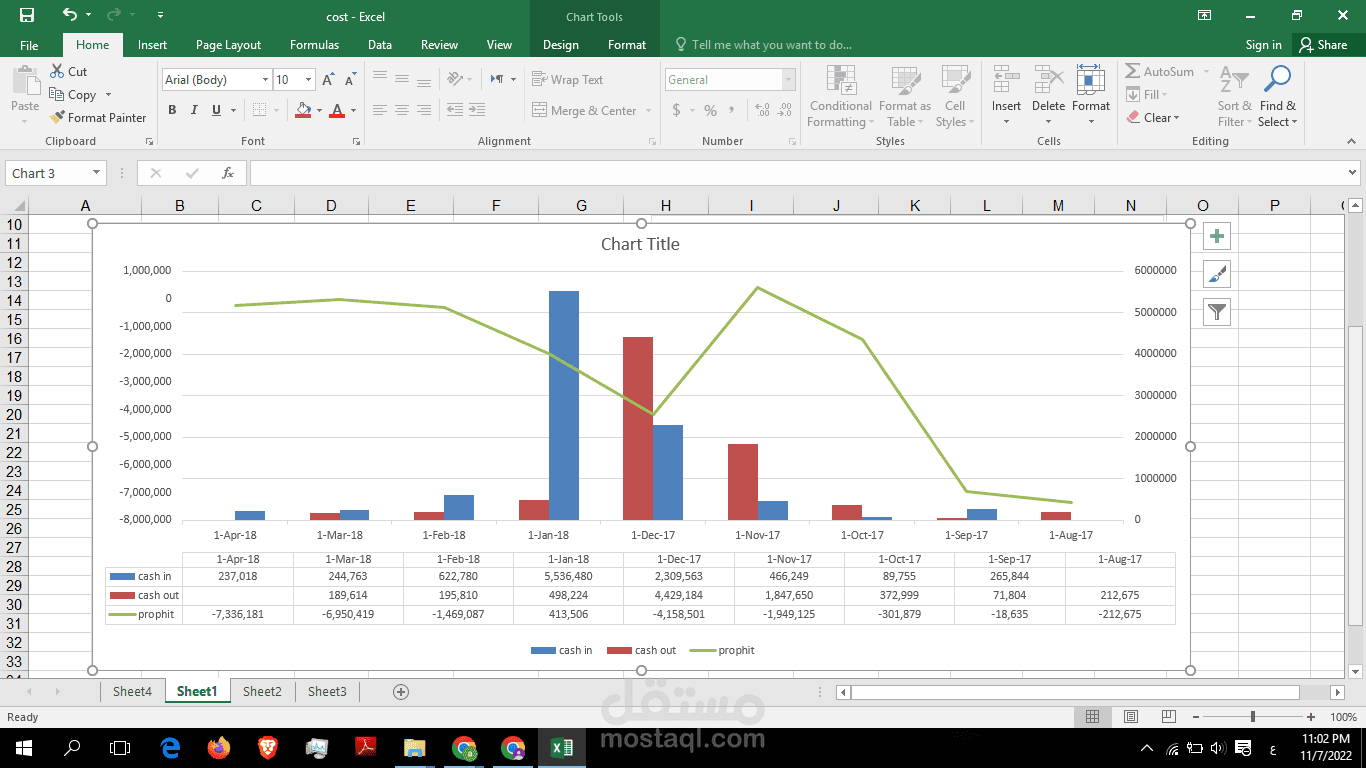The width and height of the screenshot is (1366, 768).
Task: Click the Chart Elements plus icon
Action: (1216, 237)
